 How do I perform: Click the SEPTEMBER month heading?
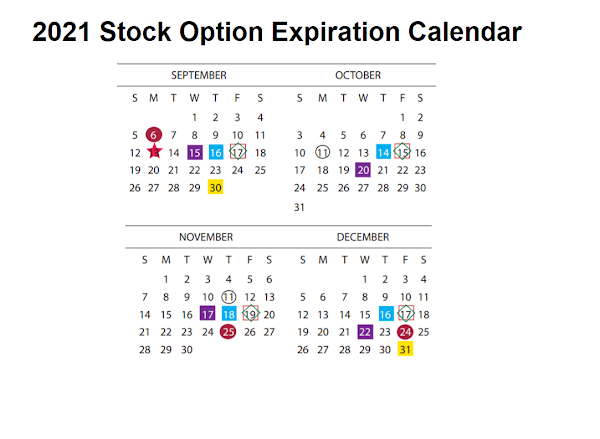pyautogui.click(x=199, y=75)
